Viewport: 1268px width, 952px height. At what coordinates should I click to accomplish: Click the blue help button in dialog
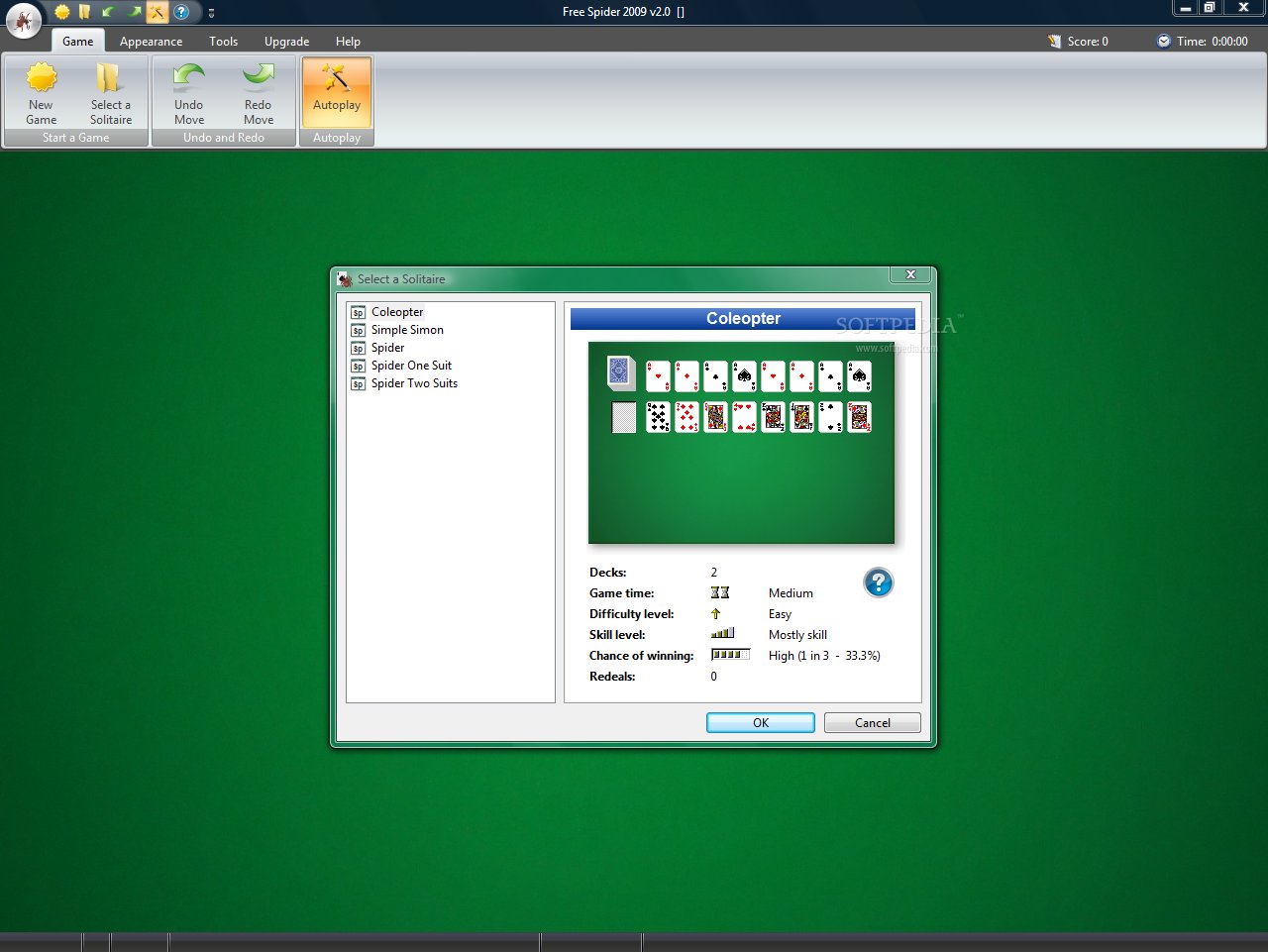point(878,582)
